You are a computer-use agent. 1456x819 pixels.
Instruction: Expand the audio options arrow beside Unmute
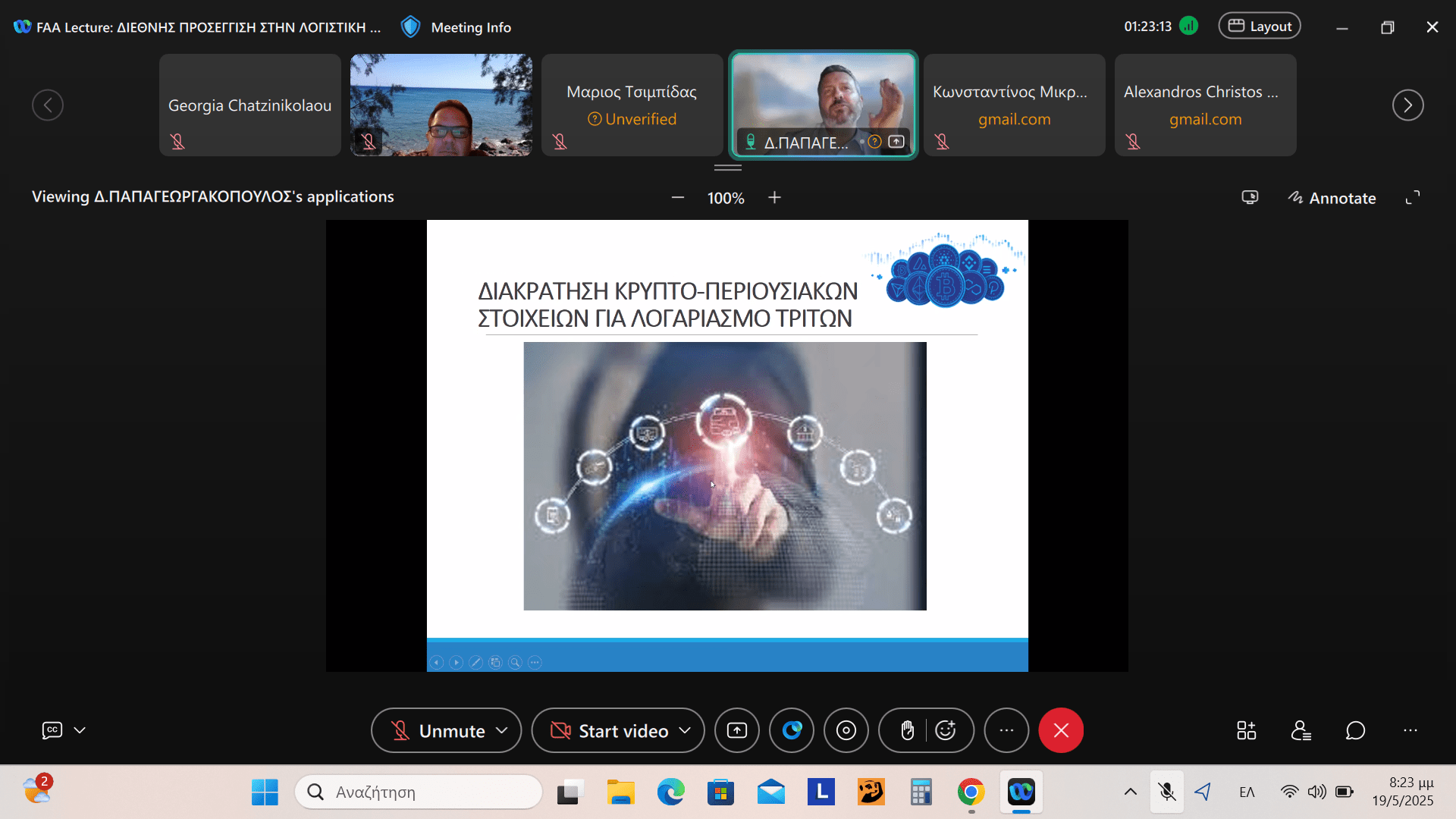tap(501, 730)
